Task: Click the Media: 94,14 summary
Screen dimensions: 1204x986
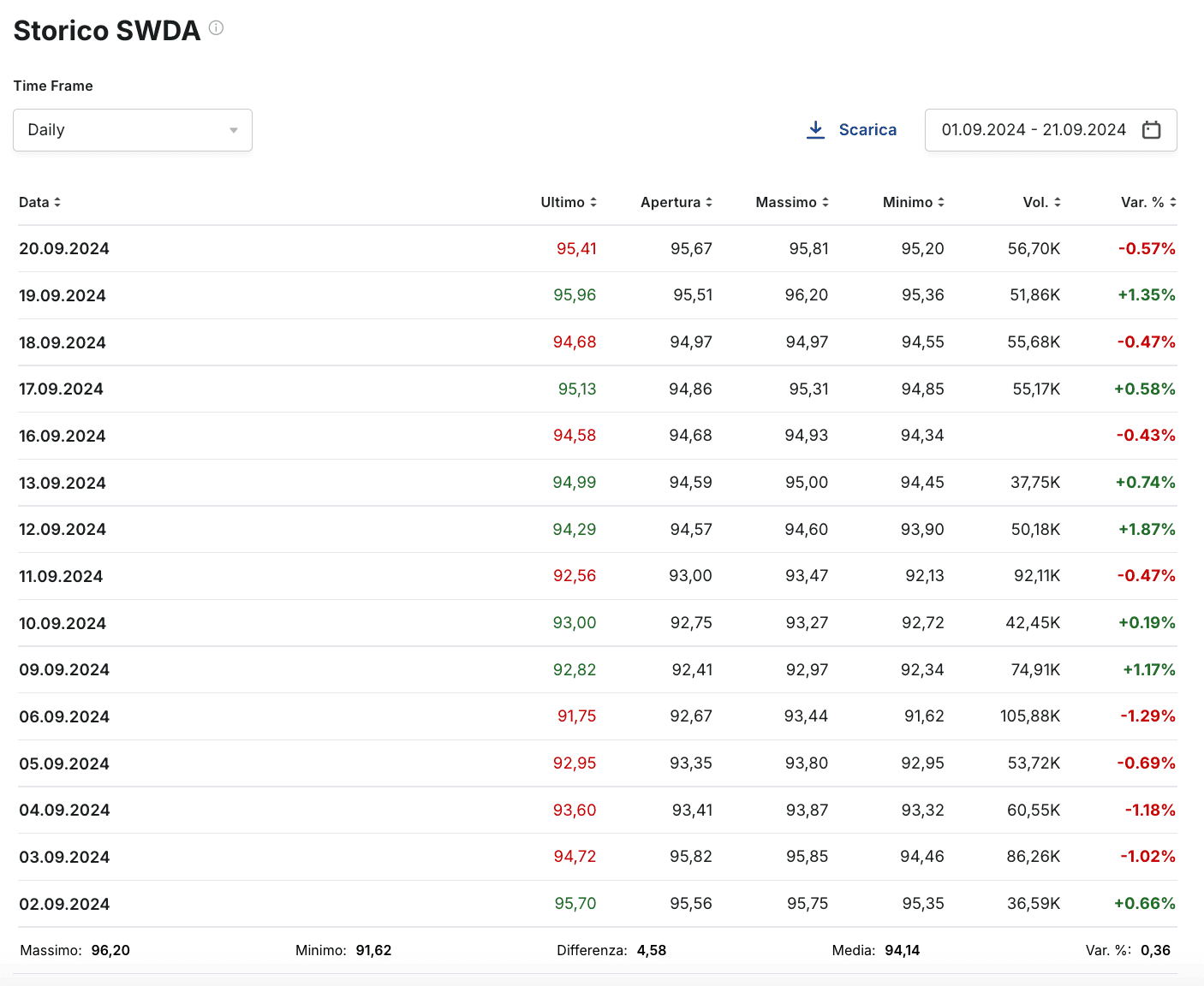Action: [x=876, y=951]
